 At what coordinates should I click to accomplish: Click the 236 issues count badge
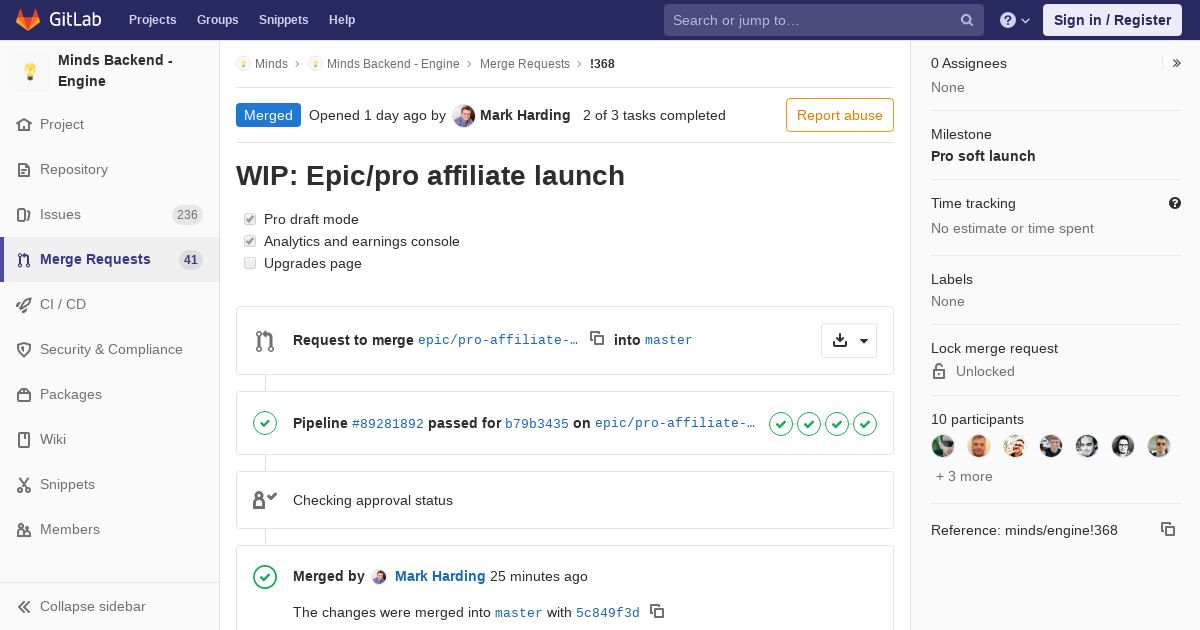coord(187,215)
